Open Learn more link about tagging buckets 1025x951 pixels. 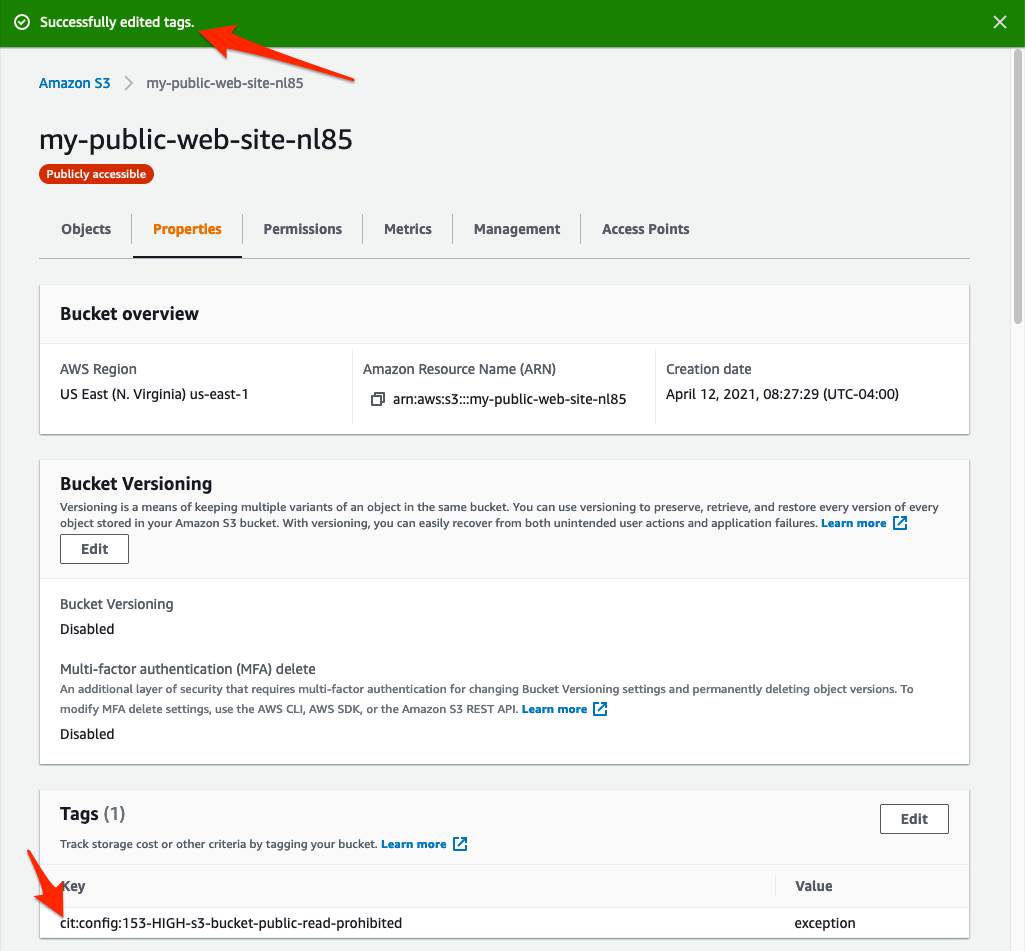(x=414, y=844)
